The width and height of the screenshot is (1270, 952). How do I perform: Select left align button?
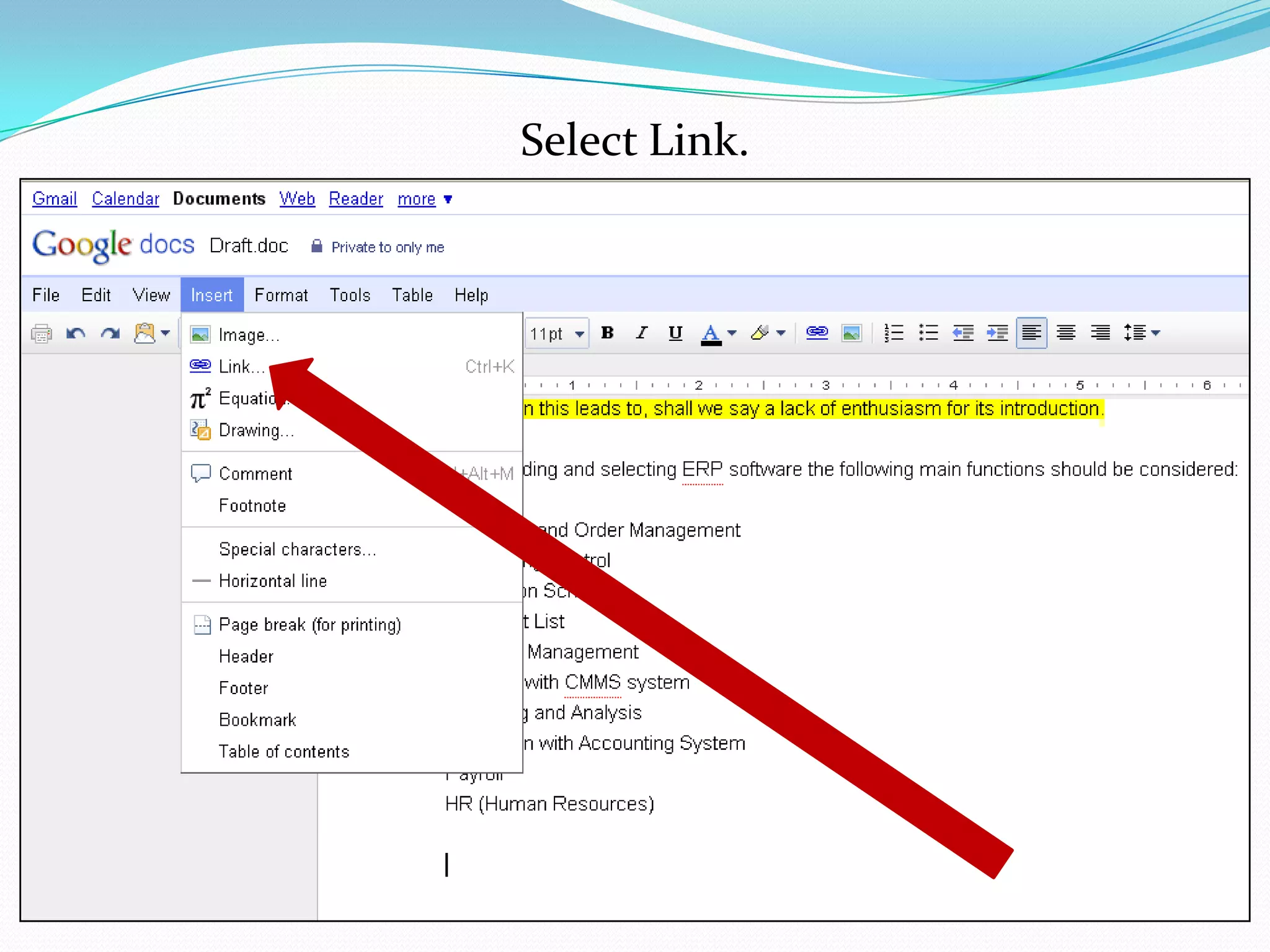click(x=1032, y=333)
